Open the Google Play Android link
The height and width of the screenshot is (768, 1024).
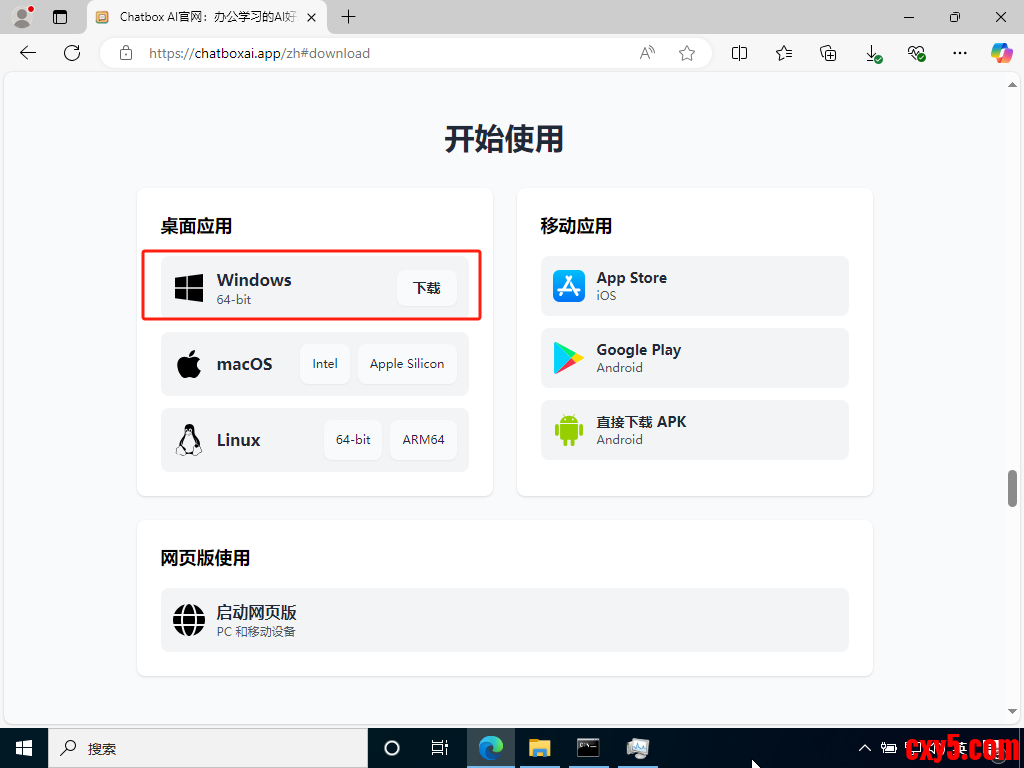pos(695,358)
